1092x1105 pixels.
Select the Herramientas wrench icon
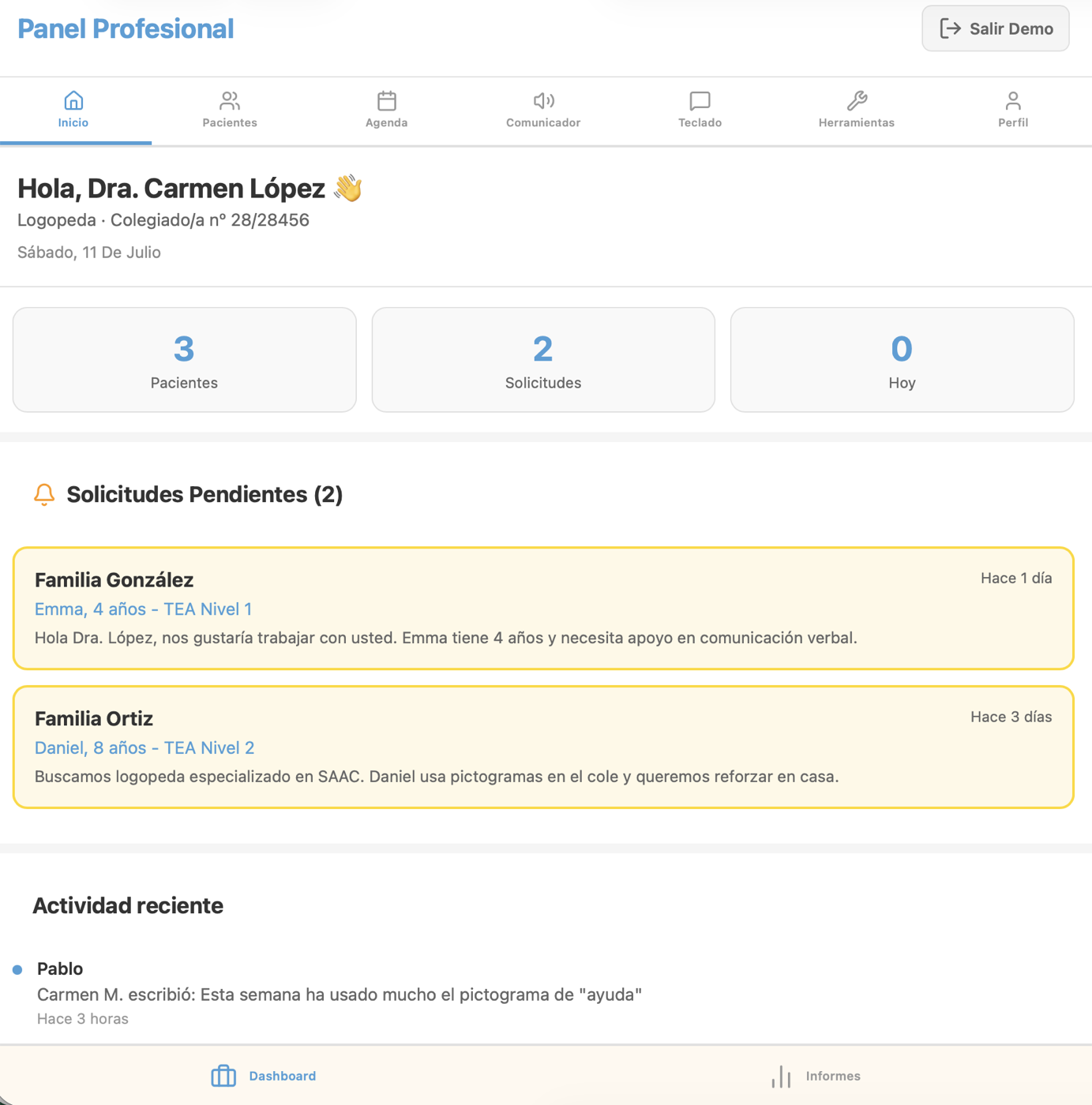click(857, 101)
